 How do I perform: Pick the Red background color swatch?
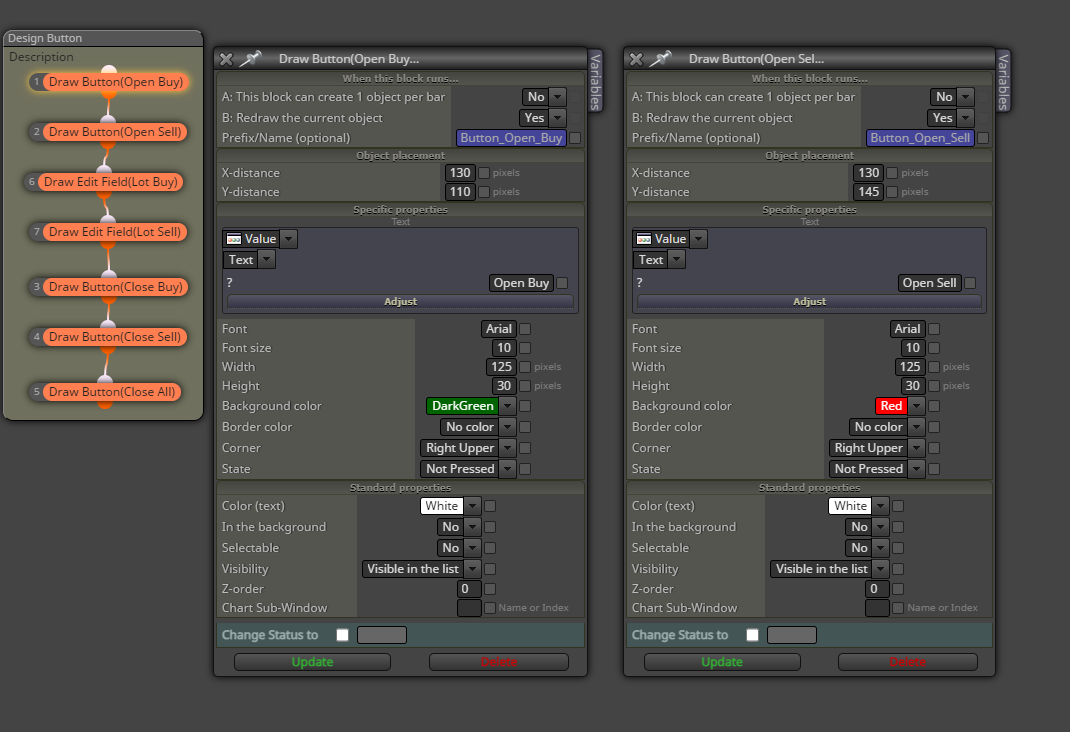pos(891,406)
